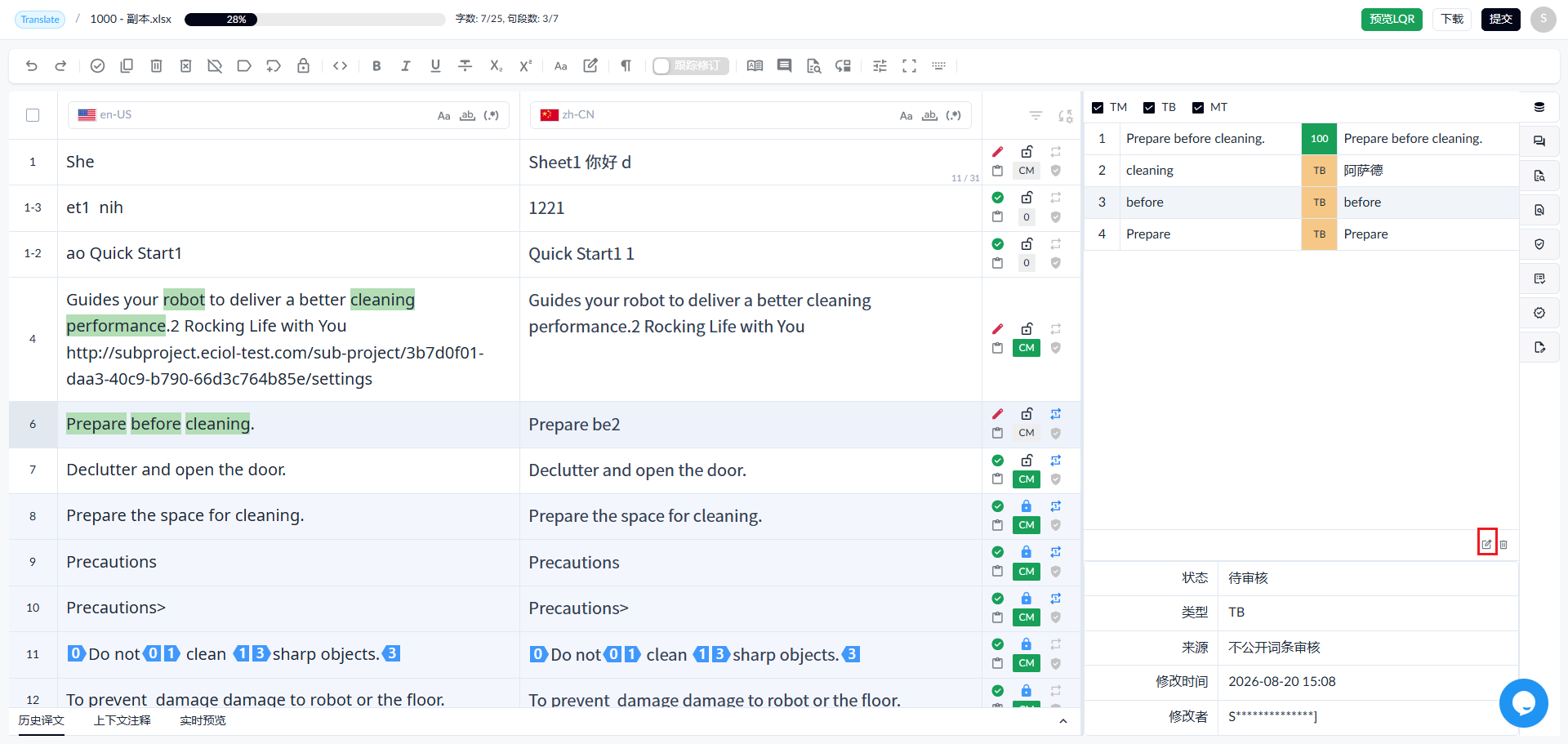Image resolution: width=1568 pixels, height=744 pixels.
Task: Enter fullscreen mode from the toolbar
Action: click(909, 66)
